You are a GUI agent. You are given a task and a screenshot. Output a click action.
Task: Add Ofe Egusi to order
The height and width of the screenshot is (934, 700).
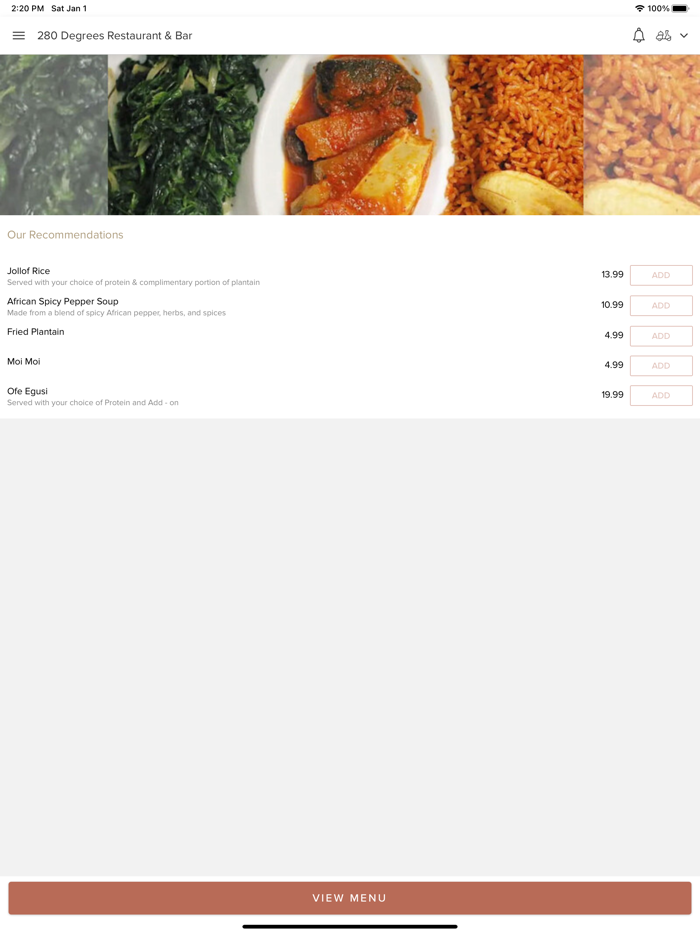click(x=661, y=396)
